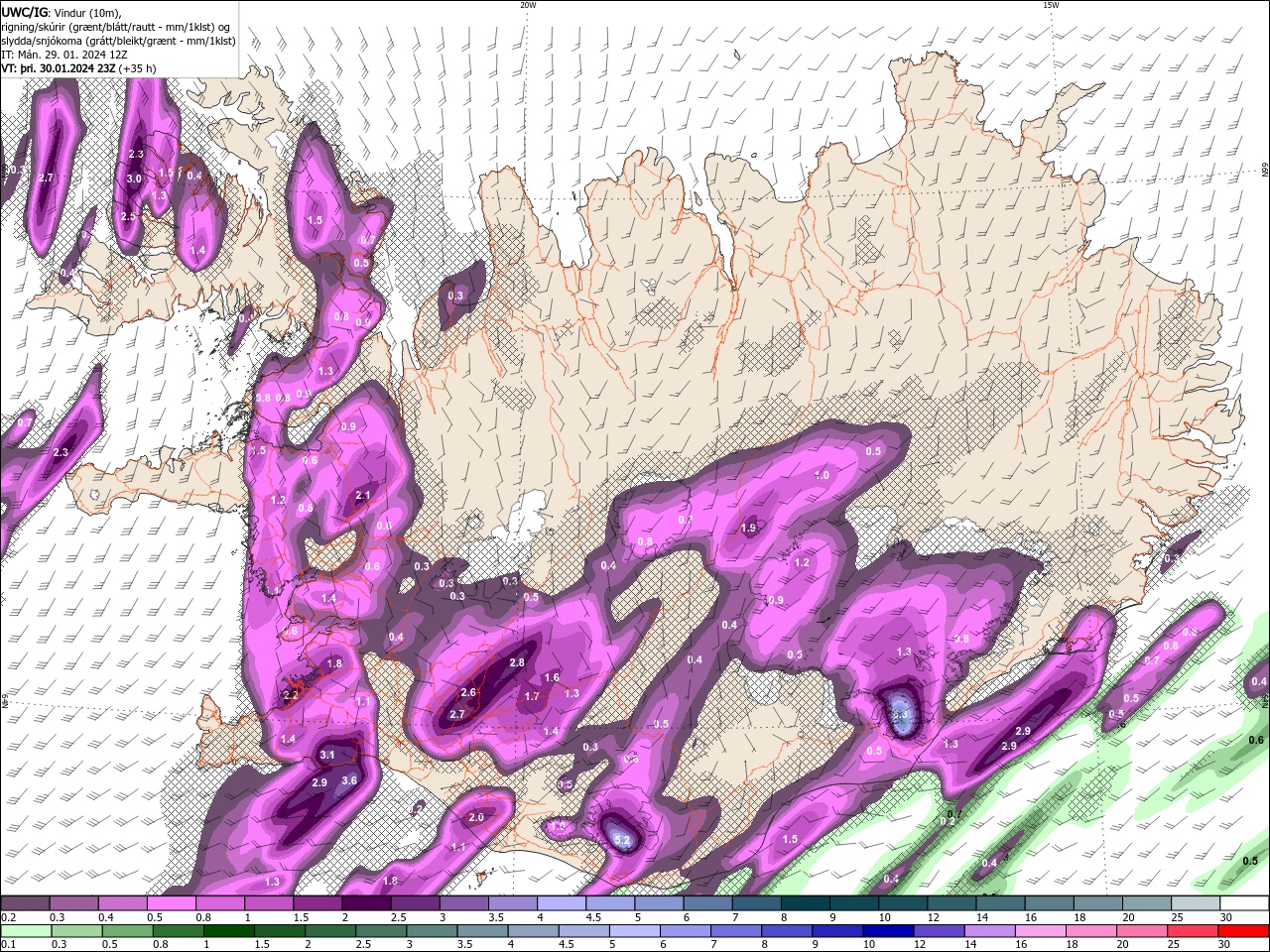Click the black '0.6' rain value
The image size is (1270, 952).
tap(1256, 740)
